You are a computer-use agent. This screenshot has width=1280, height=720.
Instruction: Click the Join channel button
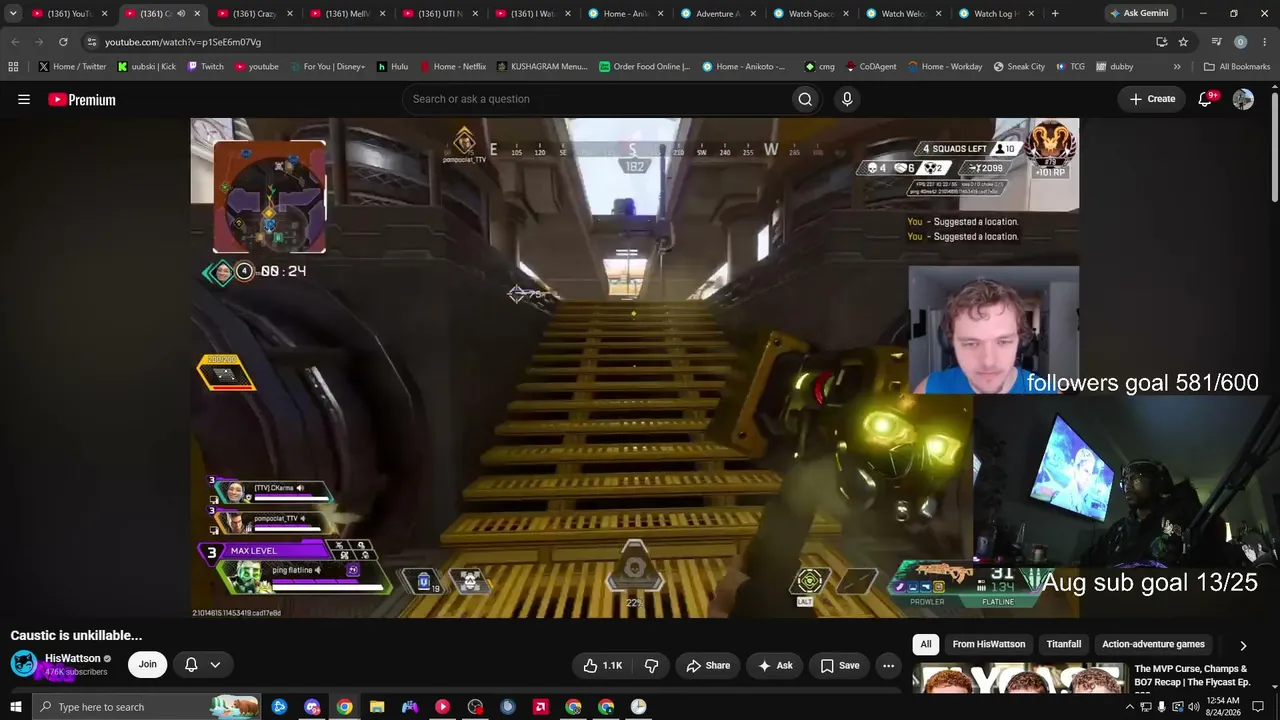click(147, 664)
